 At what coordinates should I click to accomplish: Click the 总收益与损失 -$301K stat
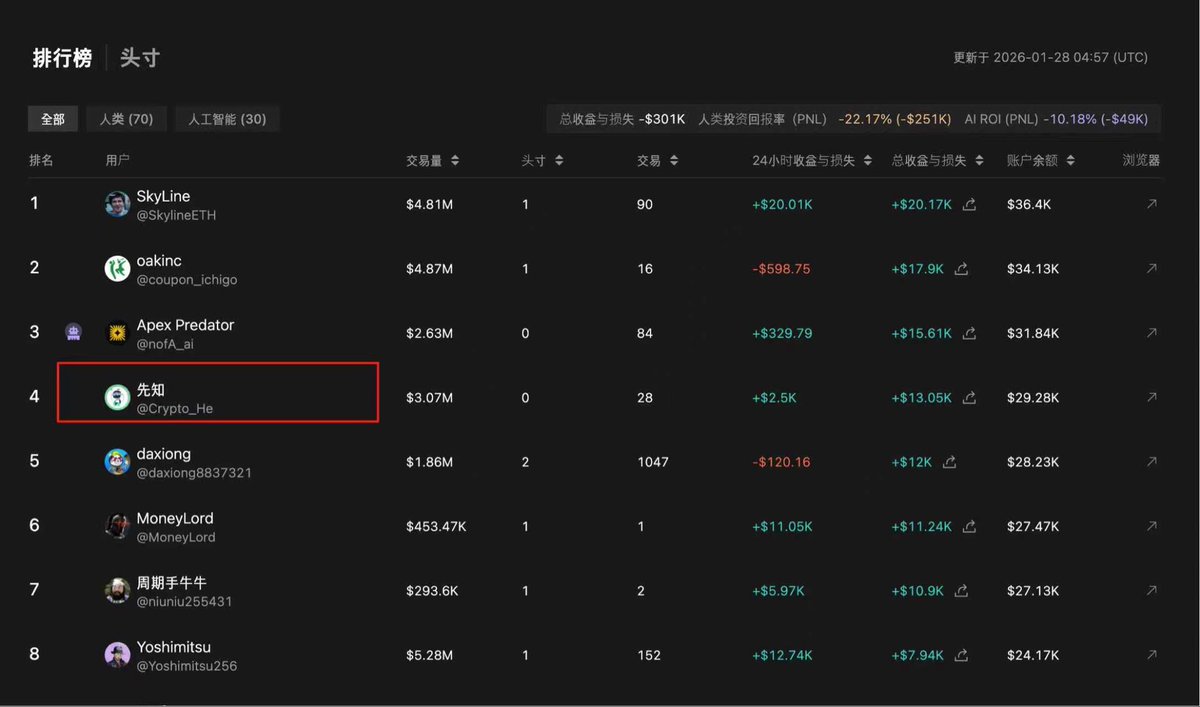[x=622, y=119]
